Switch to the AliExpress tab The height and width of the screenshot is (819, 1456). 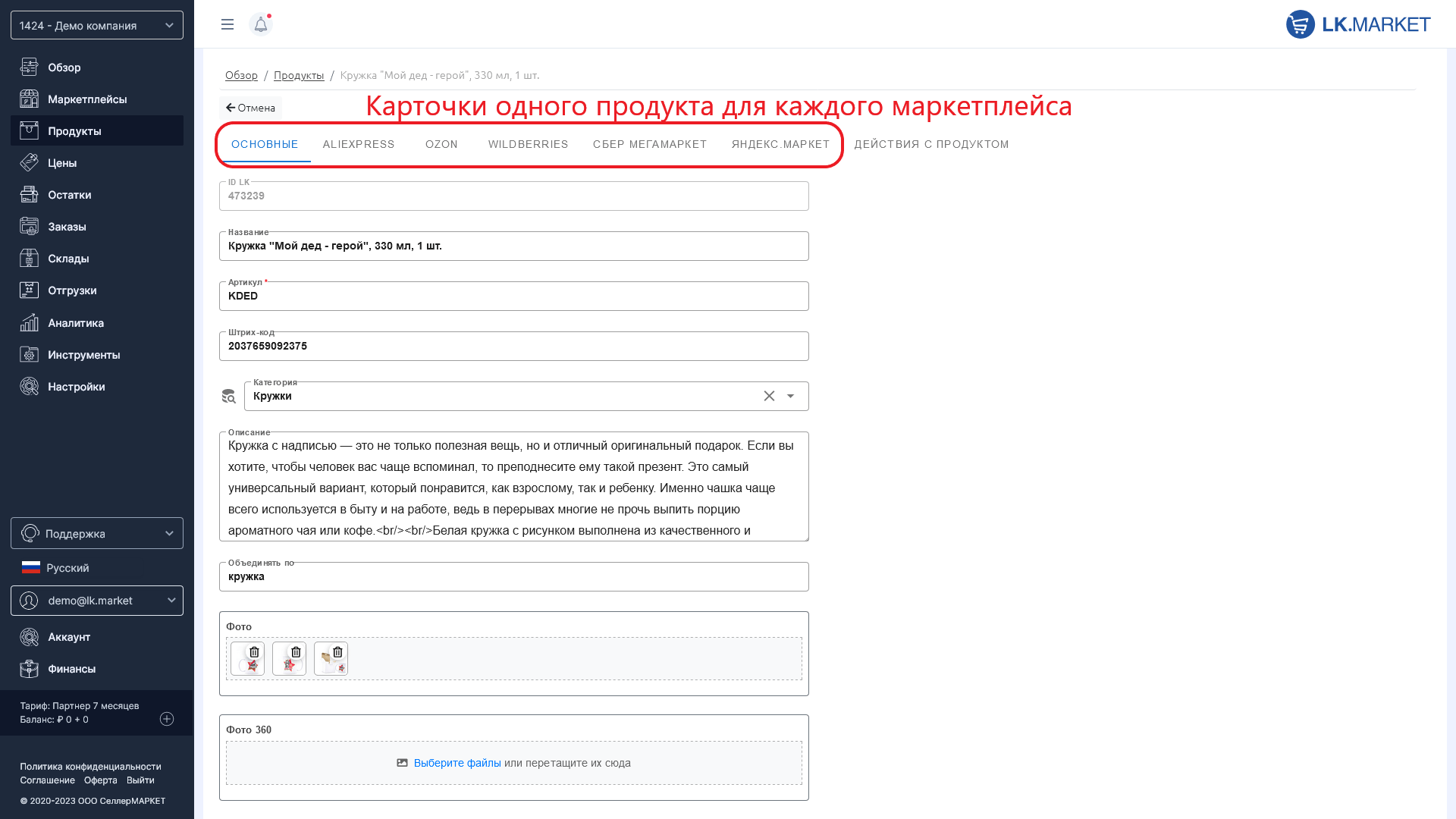[359, 144]
